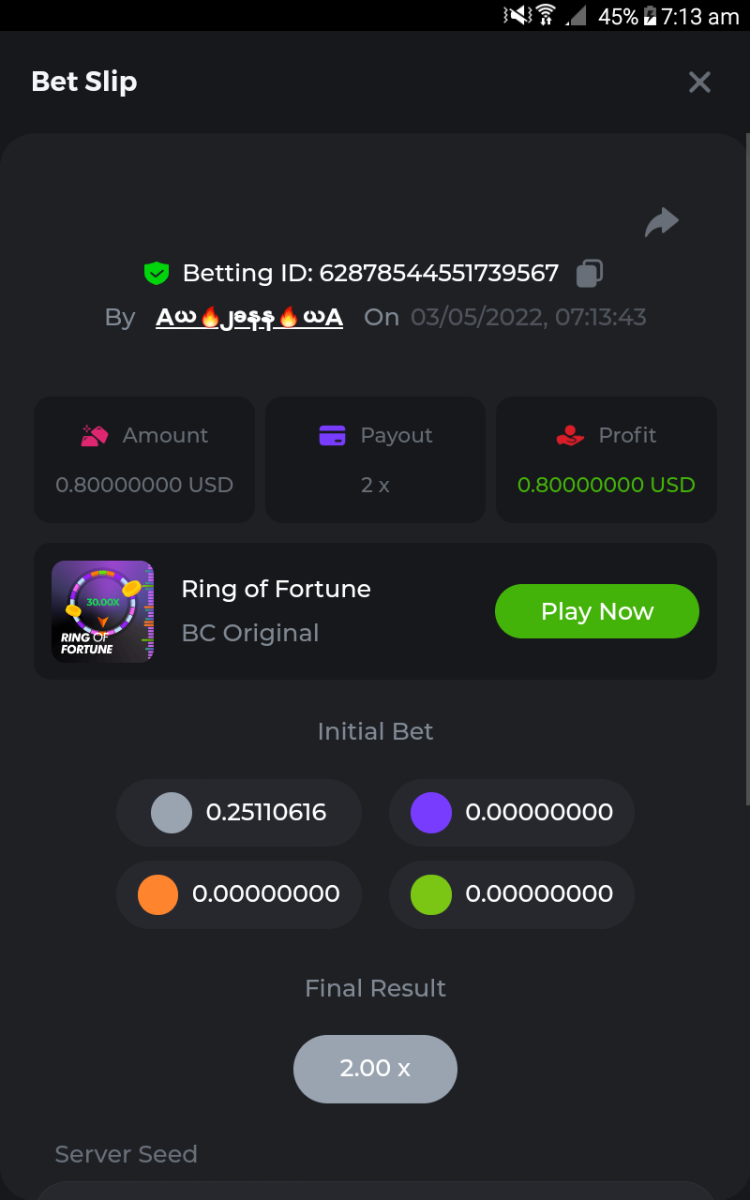The height and width of the screenshot is (1200, 750).
Task: Tap the muted sound status icon
Action: click(x=517, y=15)
